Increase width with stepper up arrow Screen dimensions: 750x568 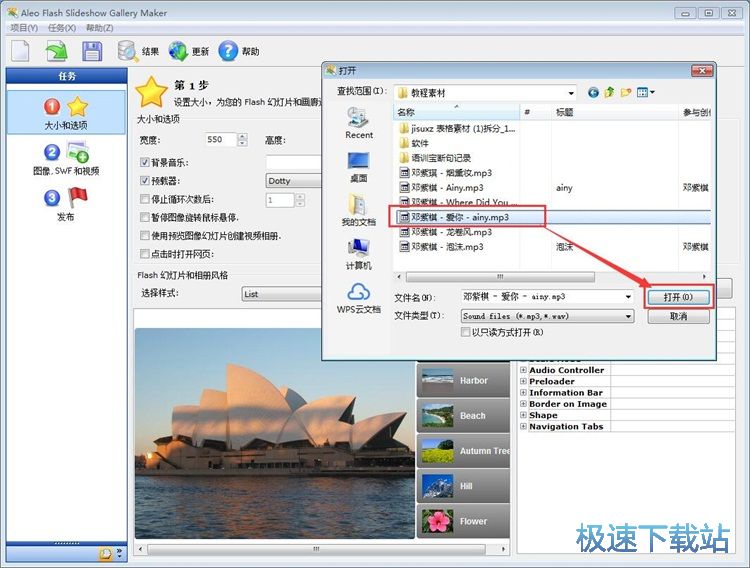point(243,136)
